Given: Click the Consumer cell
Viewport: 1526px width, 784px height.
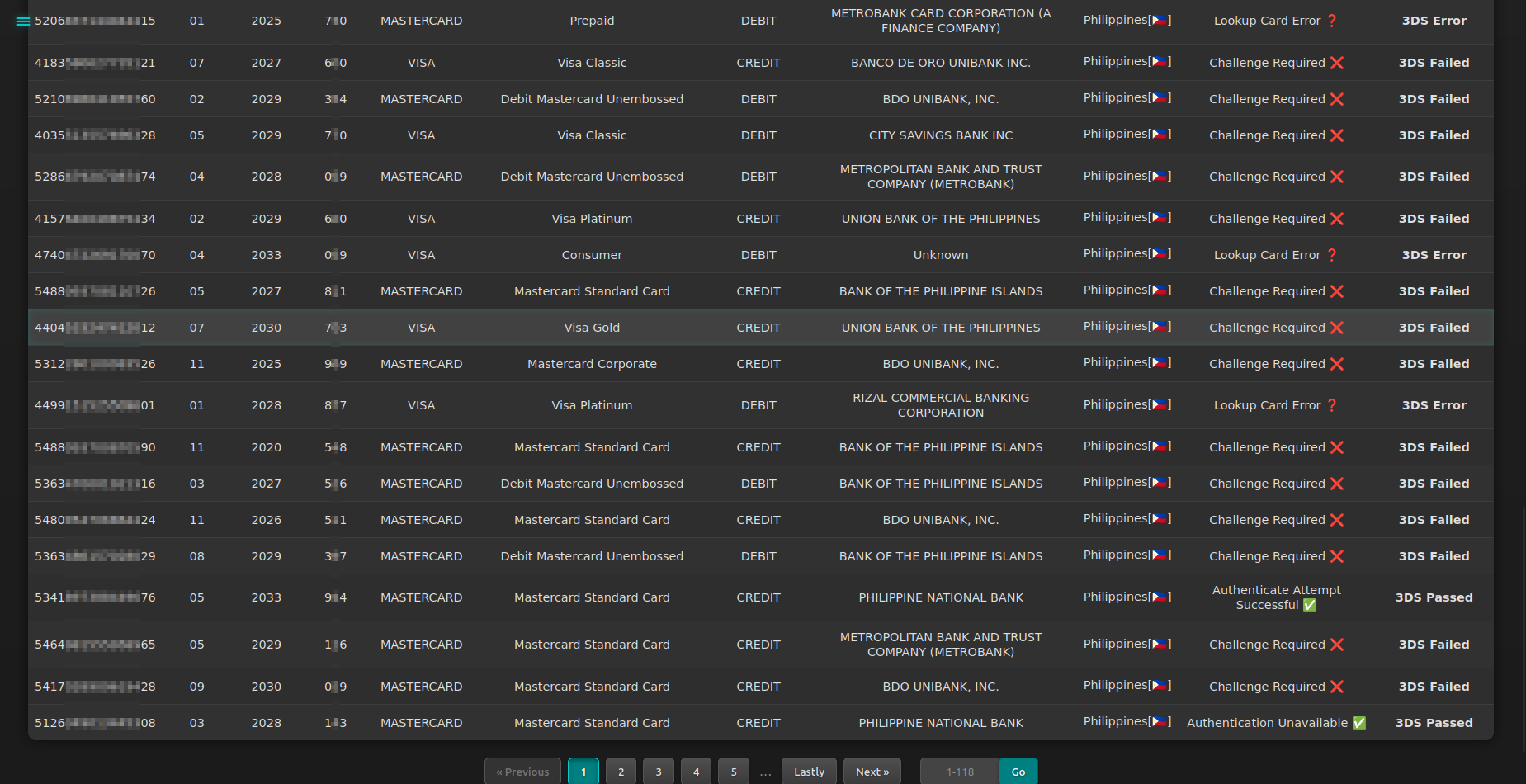Looking at the screenshot, I should coord(592,255).
